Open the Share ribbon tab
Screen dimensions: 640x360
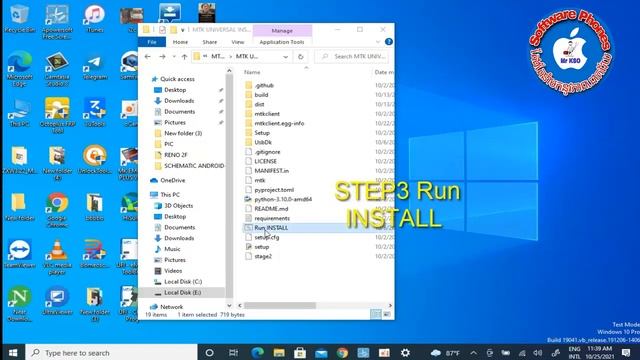pos(209,42)
